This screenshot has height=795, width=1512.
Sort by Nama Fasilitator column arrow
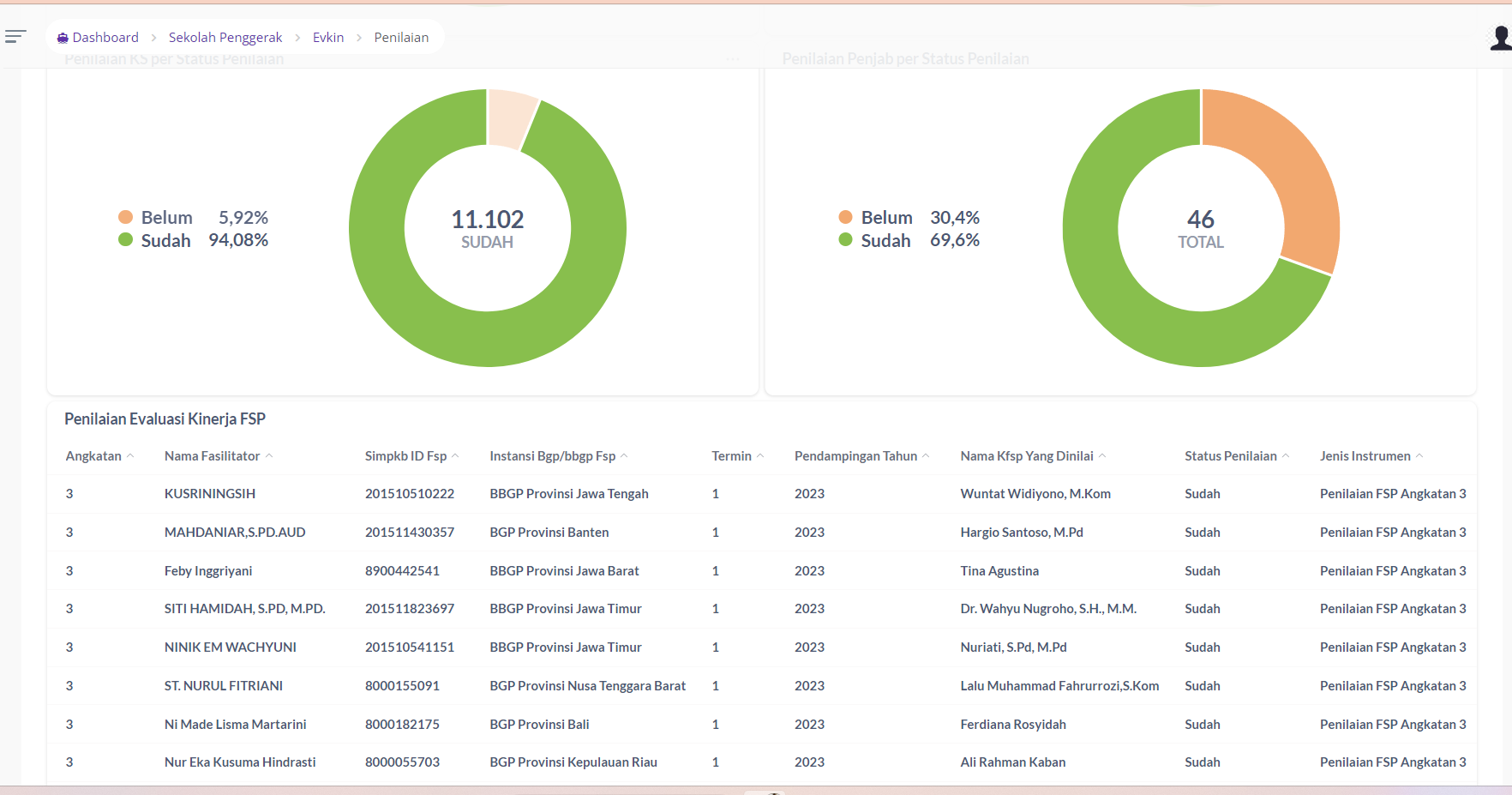[x=269, y=456]
